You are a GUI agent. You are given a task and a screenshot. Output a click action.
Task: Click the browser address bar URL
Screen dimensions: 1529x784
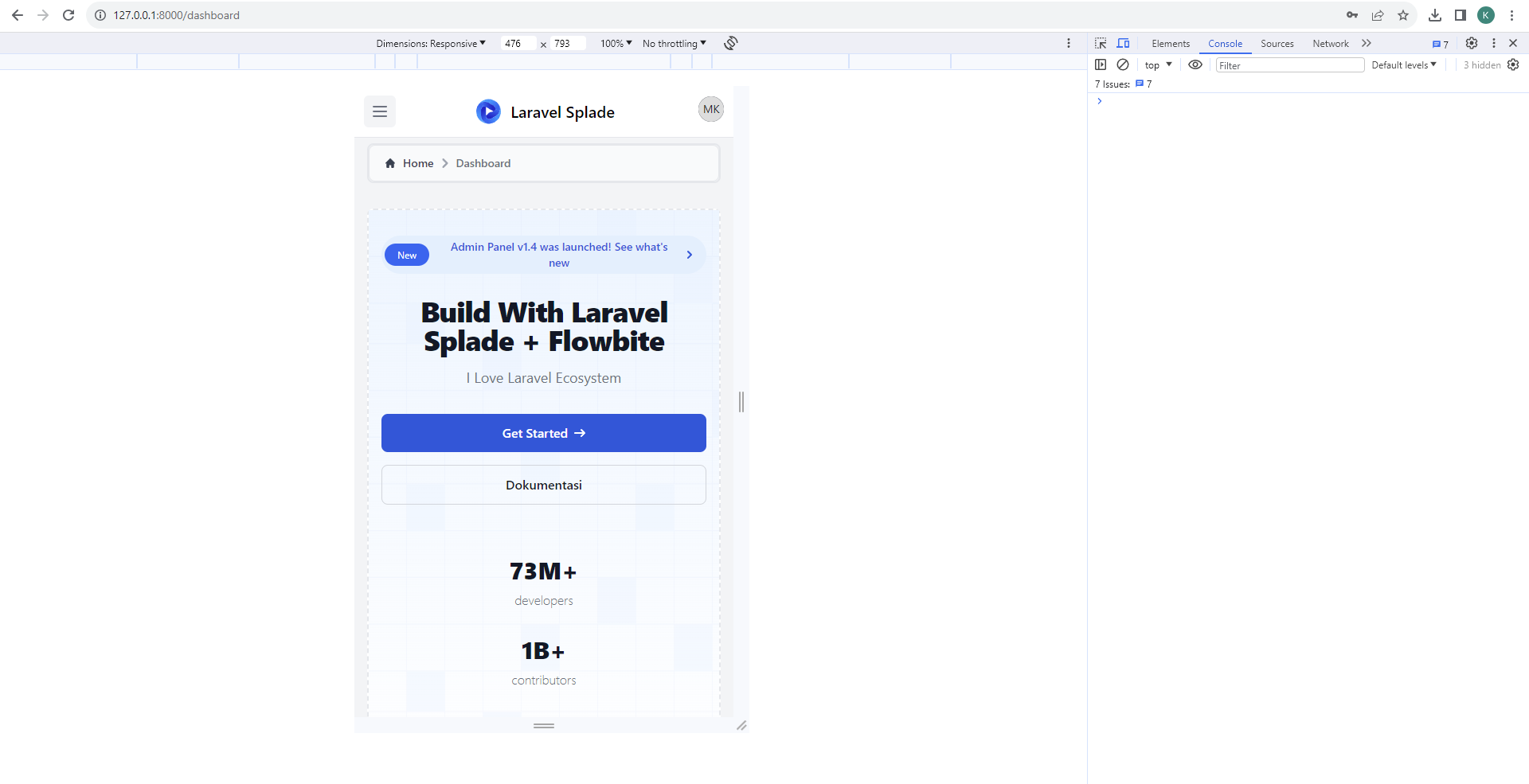[176, 15]
